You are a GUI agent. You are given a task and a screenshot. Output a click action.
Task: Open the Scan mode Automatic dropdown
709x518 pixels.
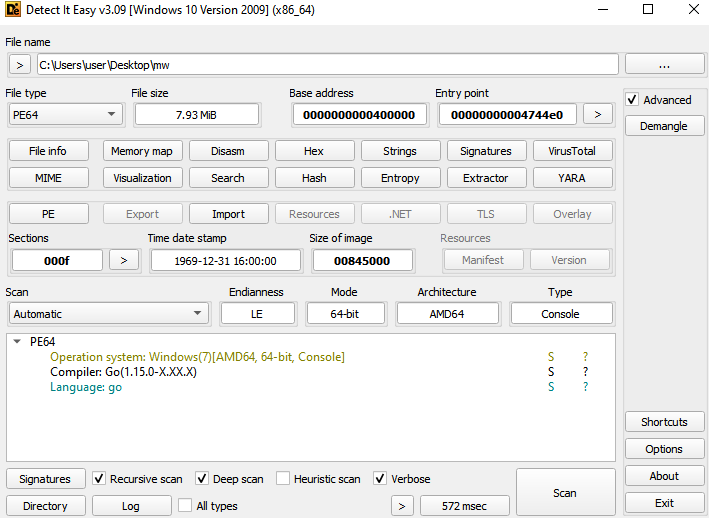pyautogui.click(x=107, y=314)
